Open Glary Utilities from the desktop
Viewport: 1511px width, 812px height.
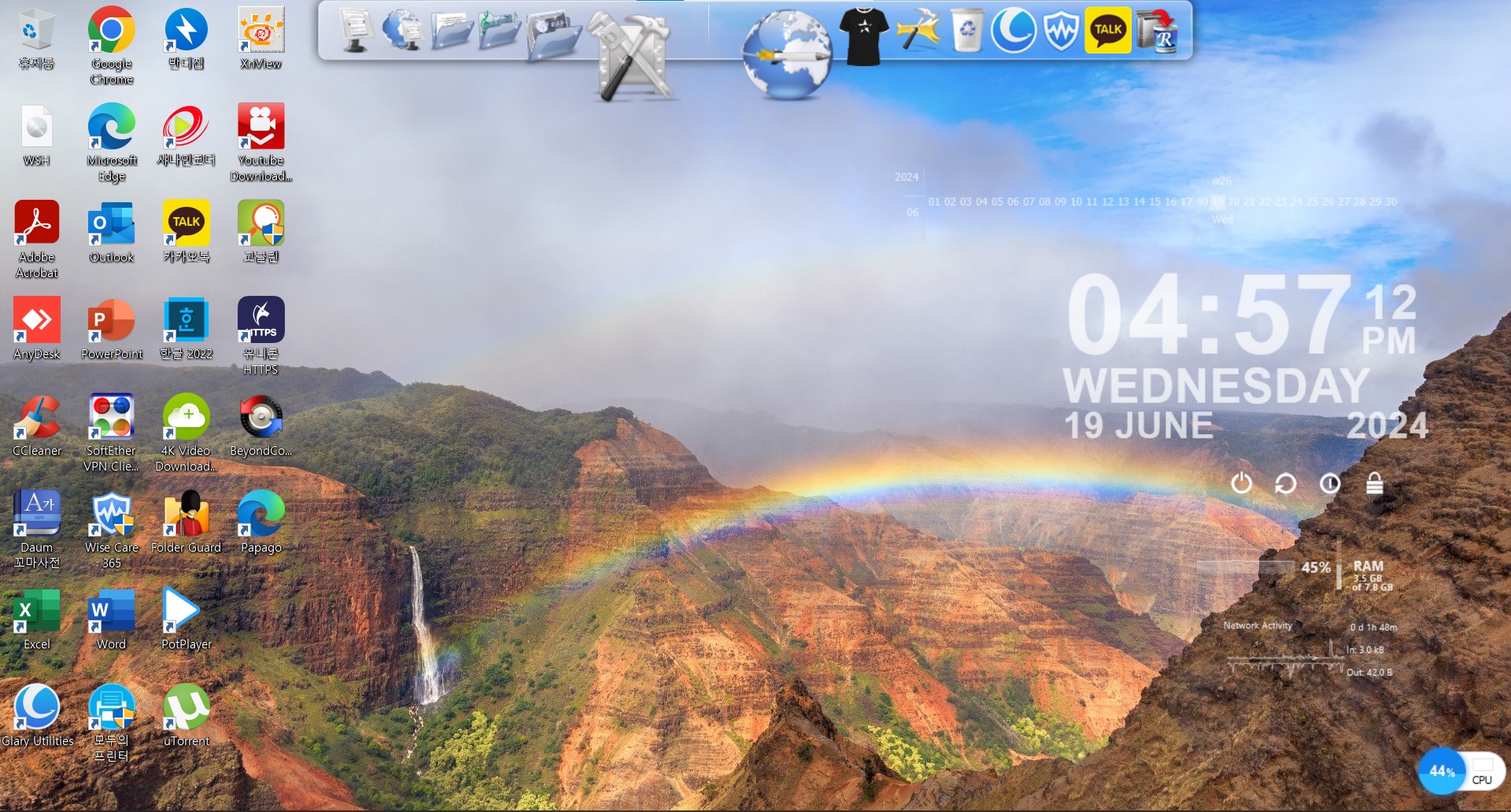(x=37, y=716)
